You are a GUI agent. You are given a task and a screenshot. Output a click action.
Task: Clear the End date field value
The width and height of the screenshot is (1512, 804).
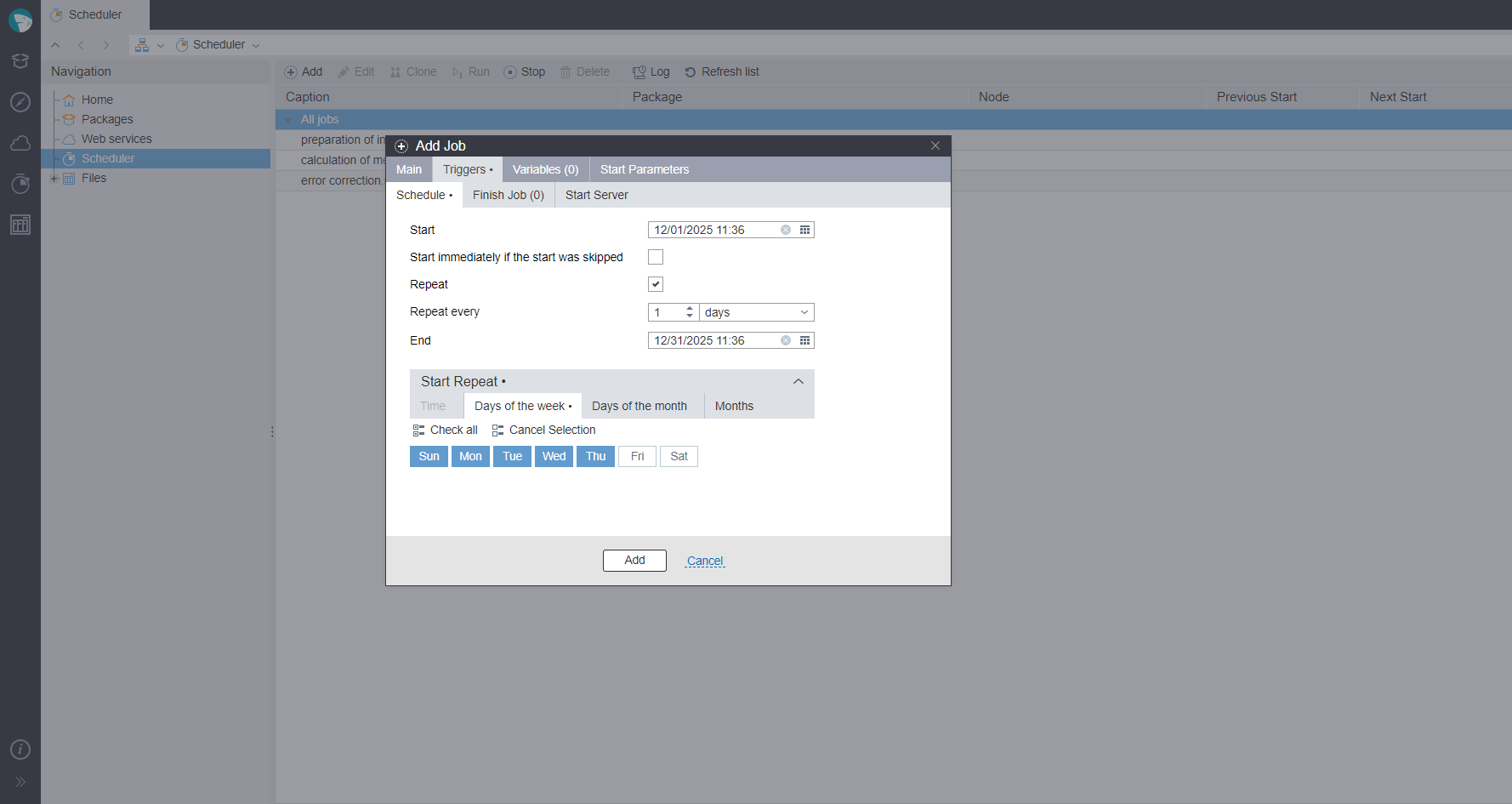tap(786, 340)
